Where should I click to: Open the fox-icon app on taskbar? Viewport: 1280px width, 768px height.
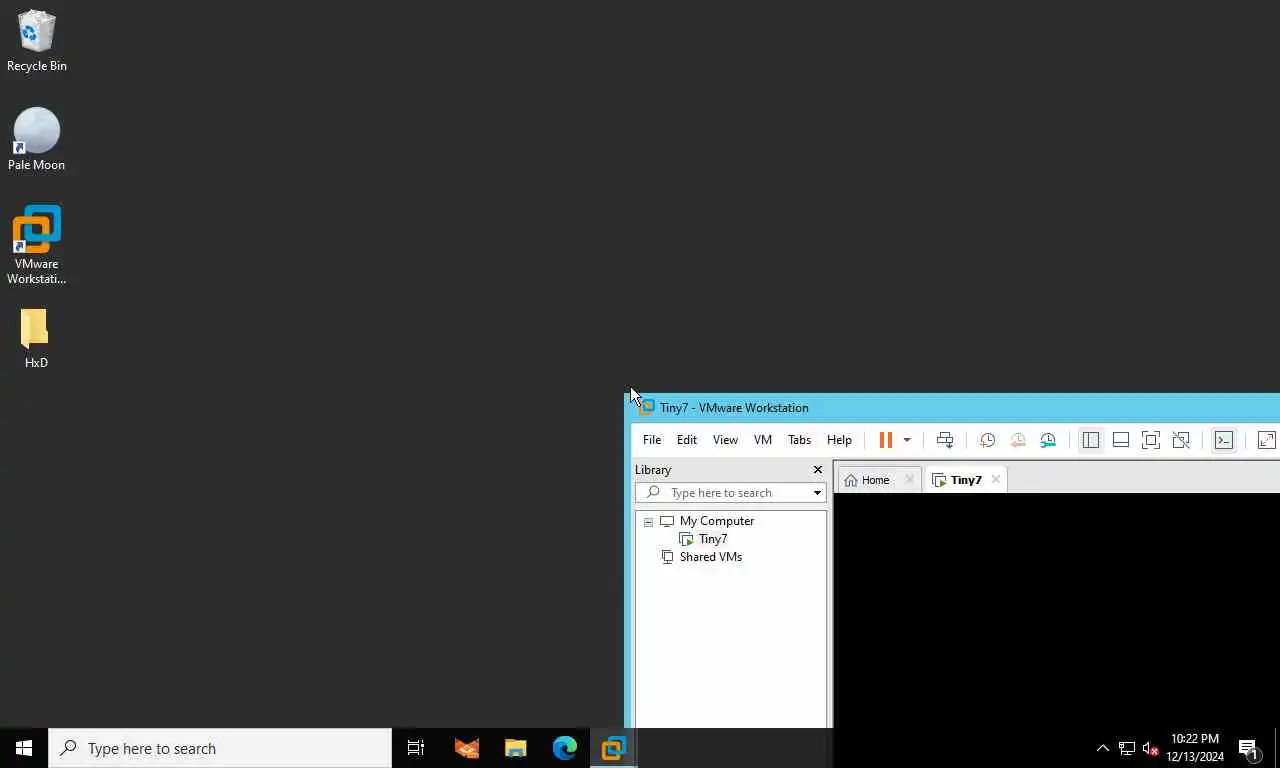pos(466,748)
